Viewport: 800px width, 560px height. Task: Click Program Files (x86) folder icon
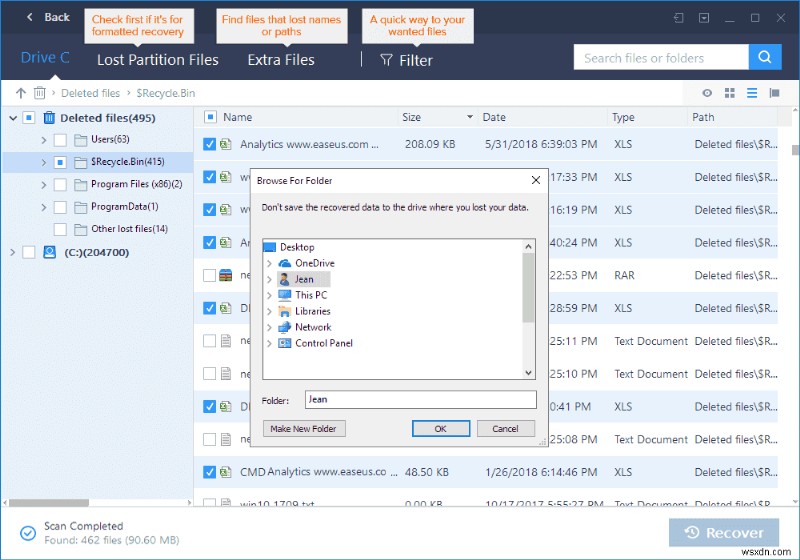point(80,184)
